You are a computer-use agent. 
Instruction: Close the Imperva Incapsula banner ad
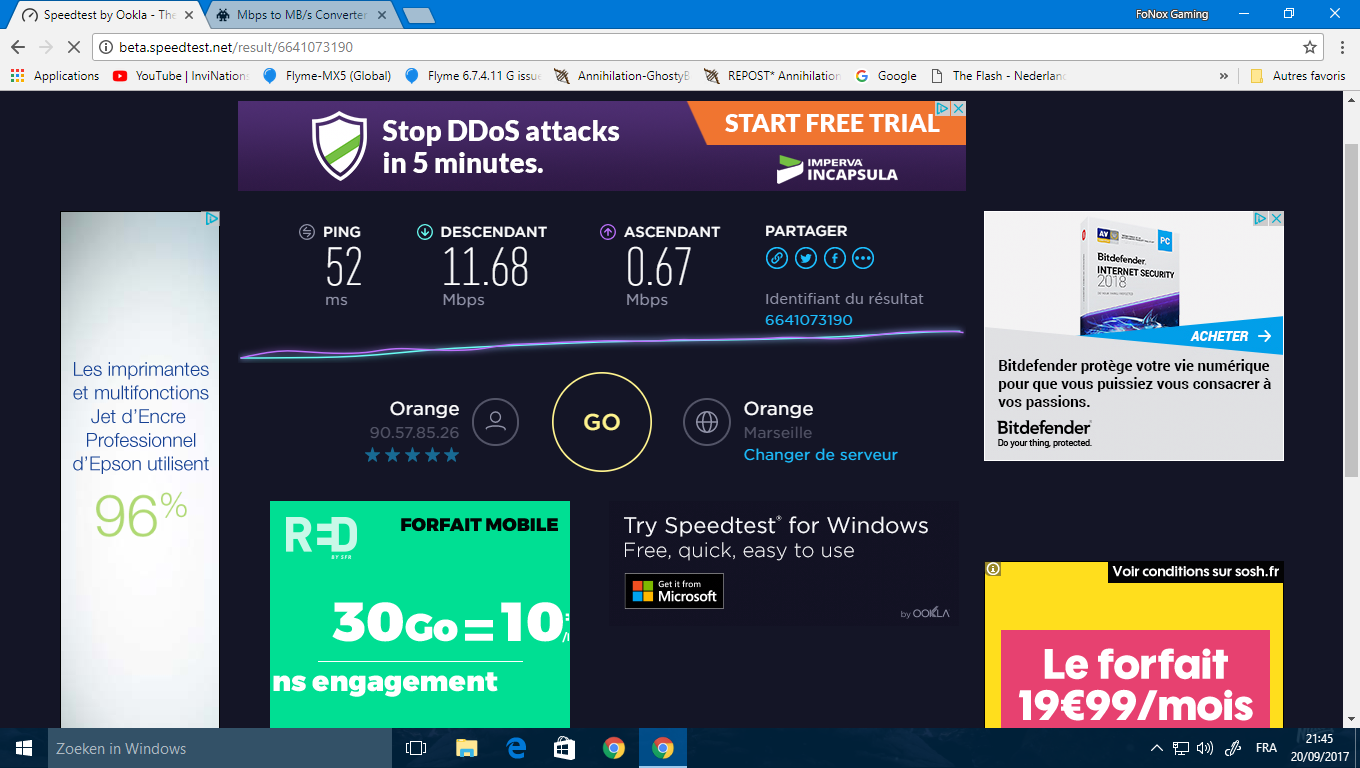(x=958, y=108)
